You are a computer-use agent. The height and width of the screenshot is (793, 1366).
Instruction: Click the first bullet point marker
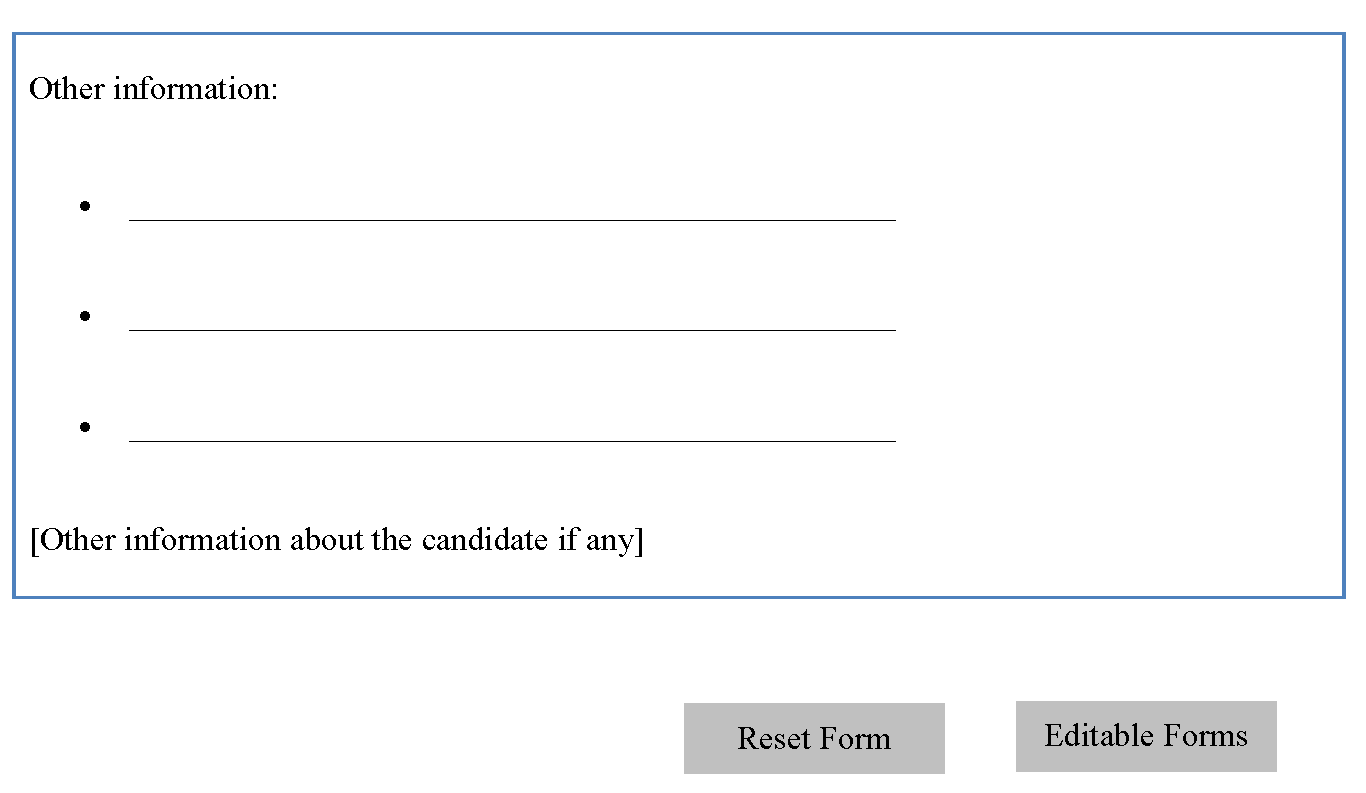click(85, 206)
